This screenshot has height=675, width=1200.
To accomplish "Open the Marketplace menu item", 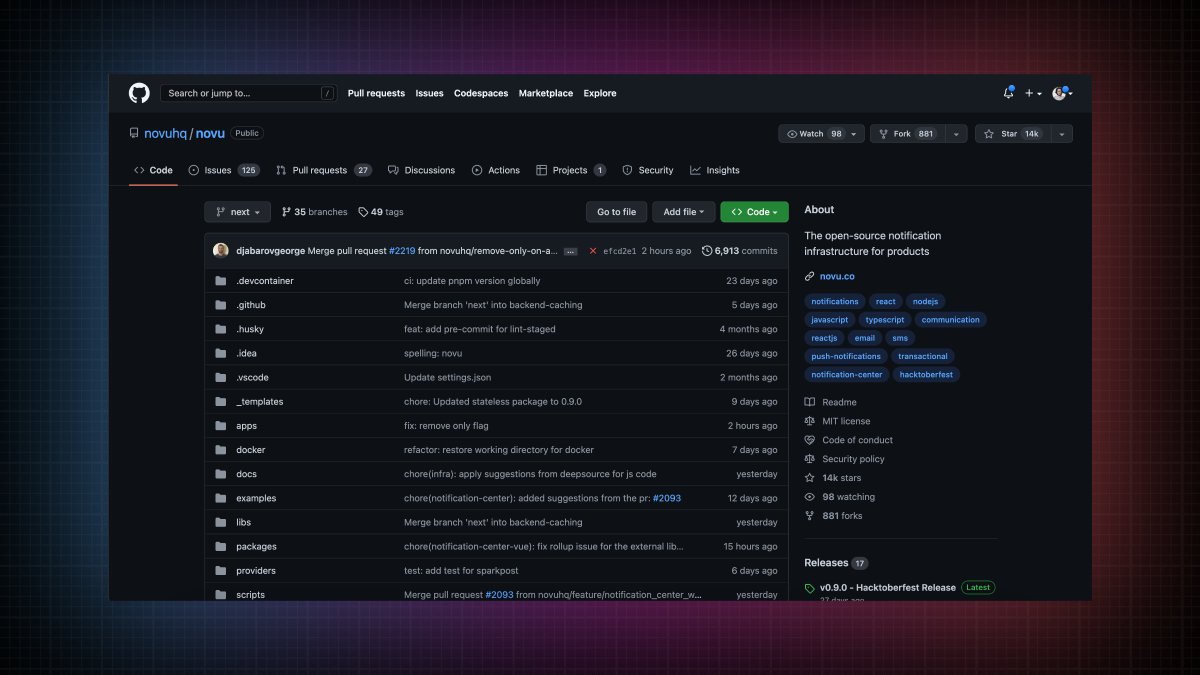I will click(545, 93).
